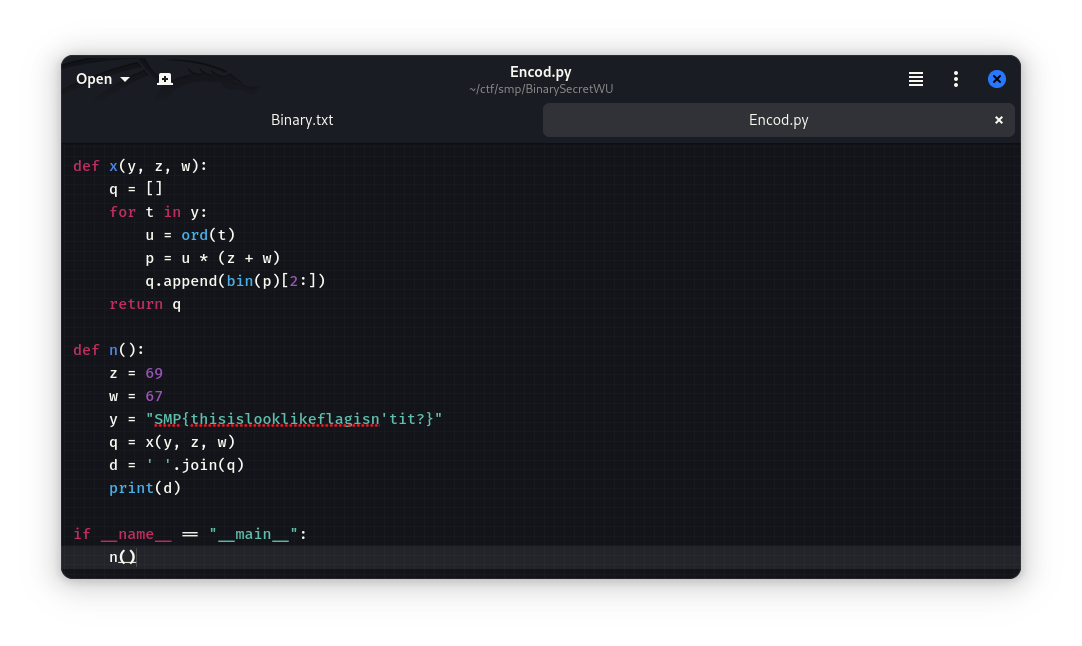Viewport: 1082px width, 646px height.
Task: Click on the 'print(d)' statement
Action: click(145, 488)
